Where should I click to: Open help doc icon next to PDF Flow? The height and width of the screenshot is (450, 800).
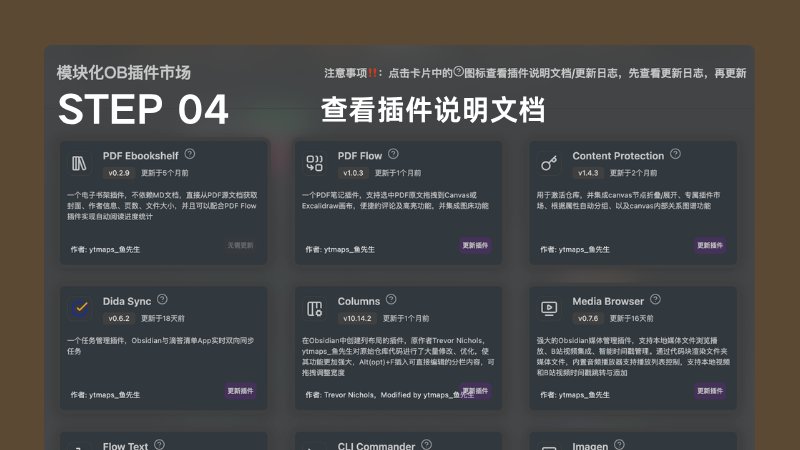(393, 154)
